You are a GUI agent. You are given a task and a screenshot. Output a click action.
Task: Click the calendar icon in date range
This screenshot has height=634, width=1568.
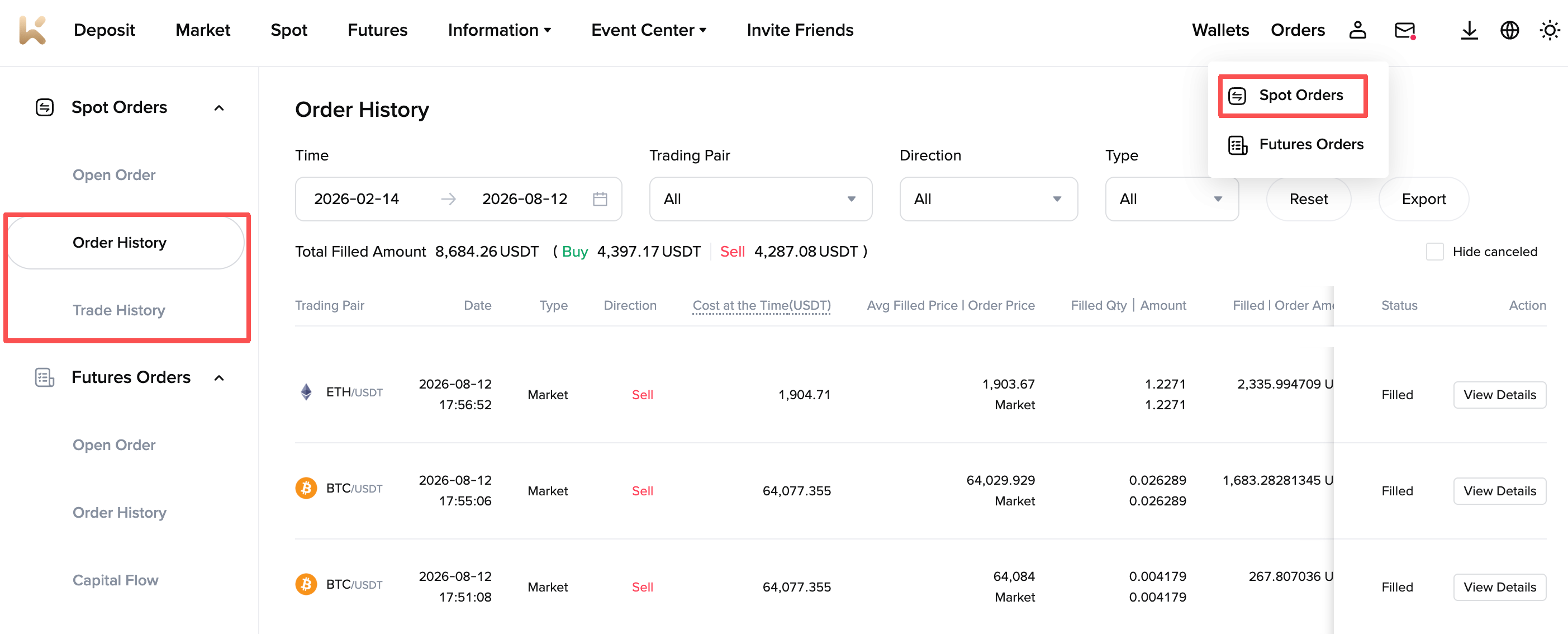tap(600, 199)
